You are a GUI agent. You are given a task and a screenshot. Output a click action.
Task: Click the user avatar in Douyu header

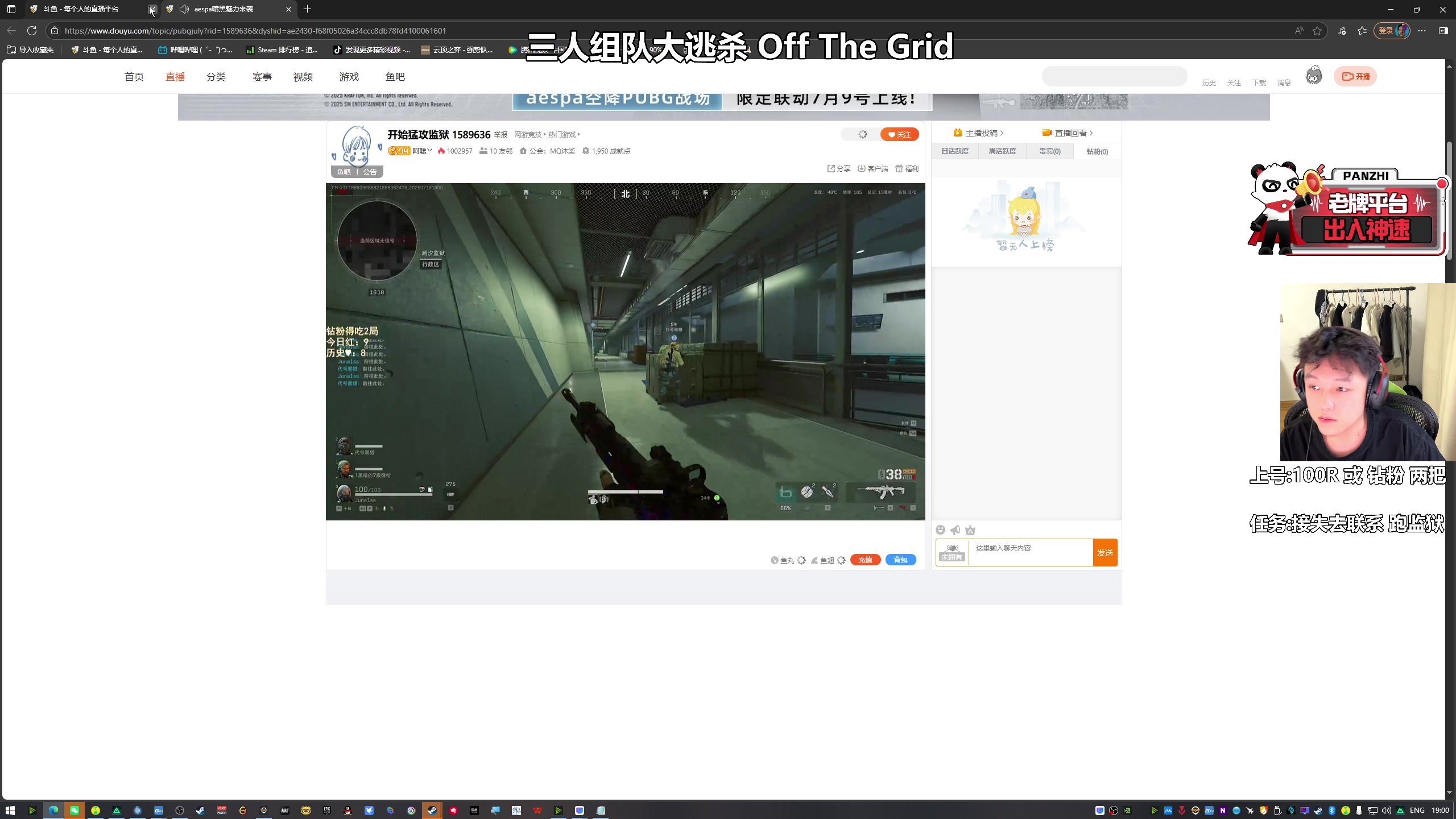[x=1314, y=76]
